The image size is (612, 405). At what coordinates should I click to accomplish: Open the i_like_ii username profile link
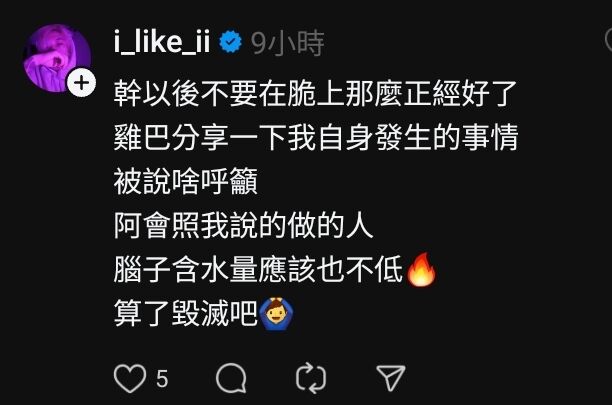point(162,41)
